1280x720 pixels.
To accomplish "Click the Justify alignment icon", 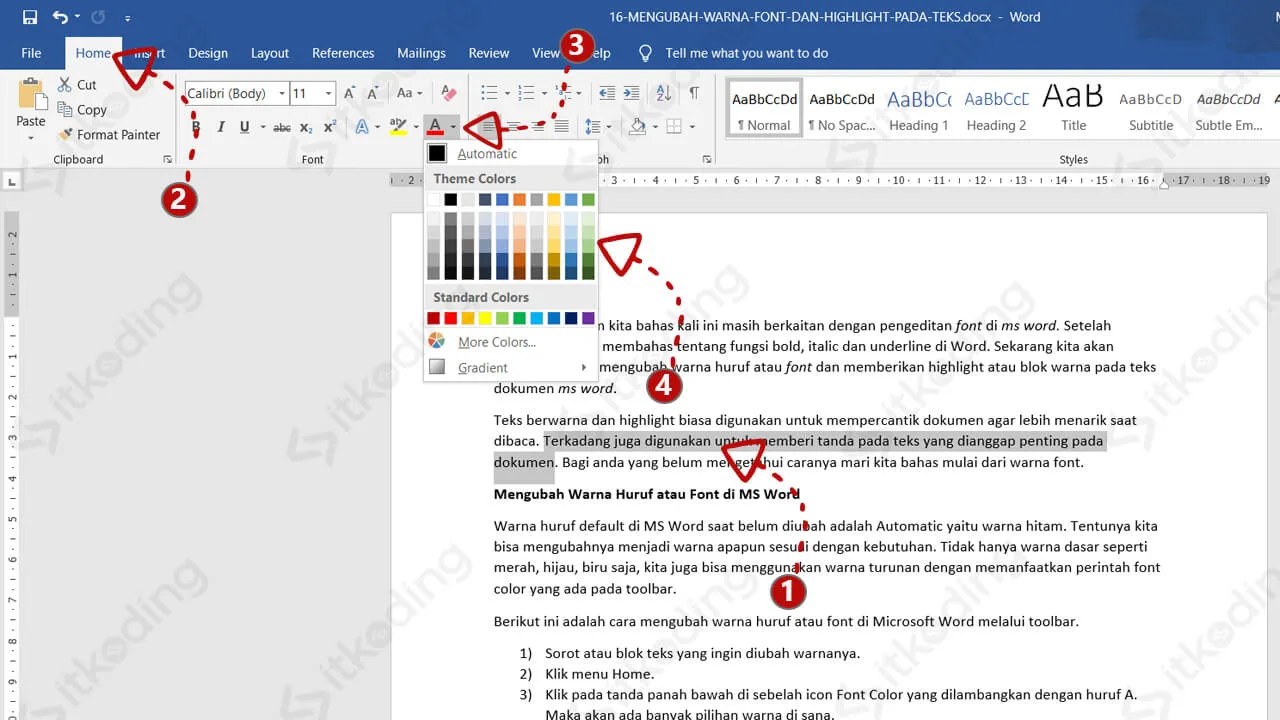I will coord(562,127).
